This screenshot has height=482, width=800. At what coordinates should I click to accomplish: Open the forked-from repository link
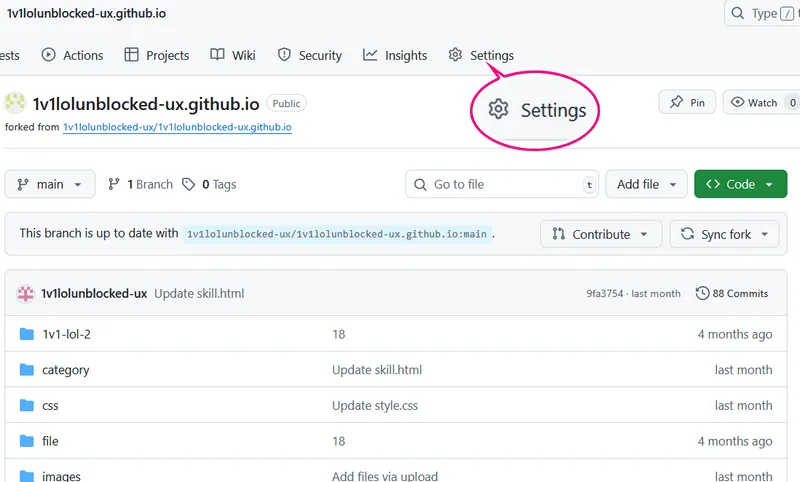pos(177,127)
